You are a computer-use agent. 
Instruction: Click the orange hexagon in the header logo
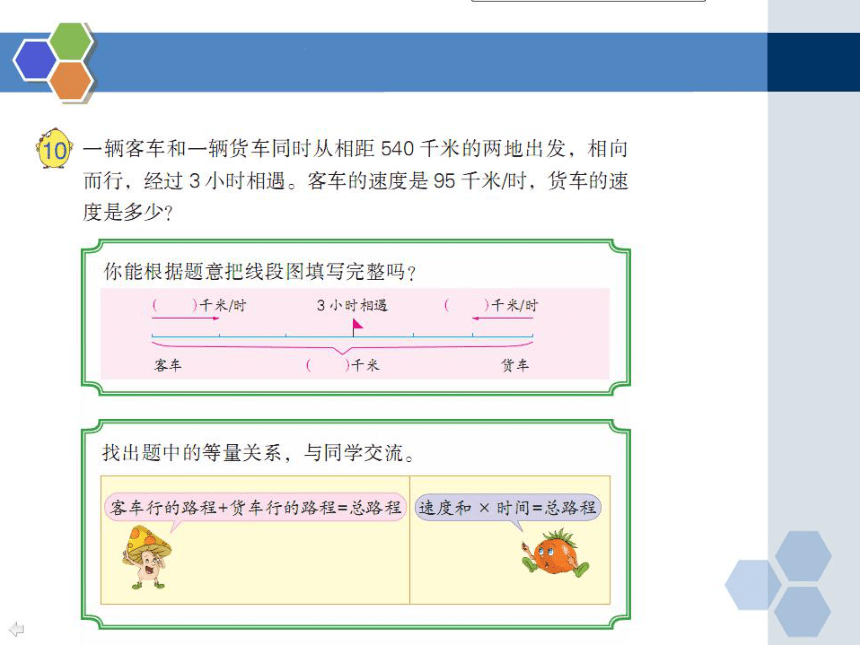[x=71, y=80]
